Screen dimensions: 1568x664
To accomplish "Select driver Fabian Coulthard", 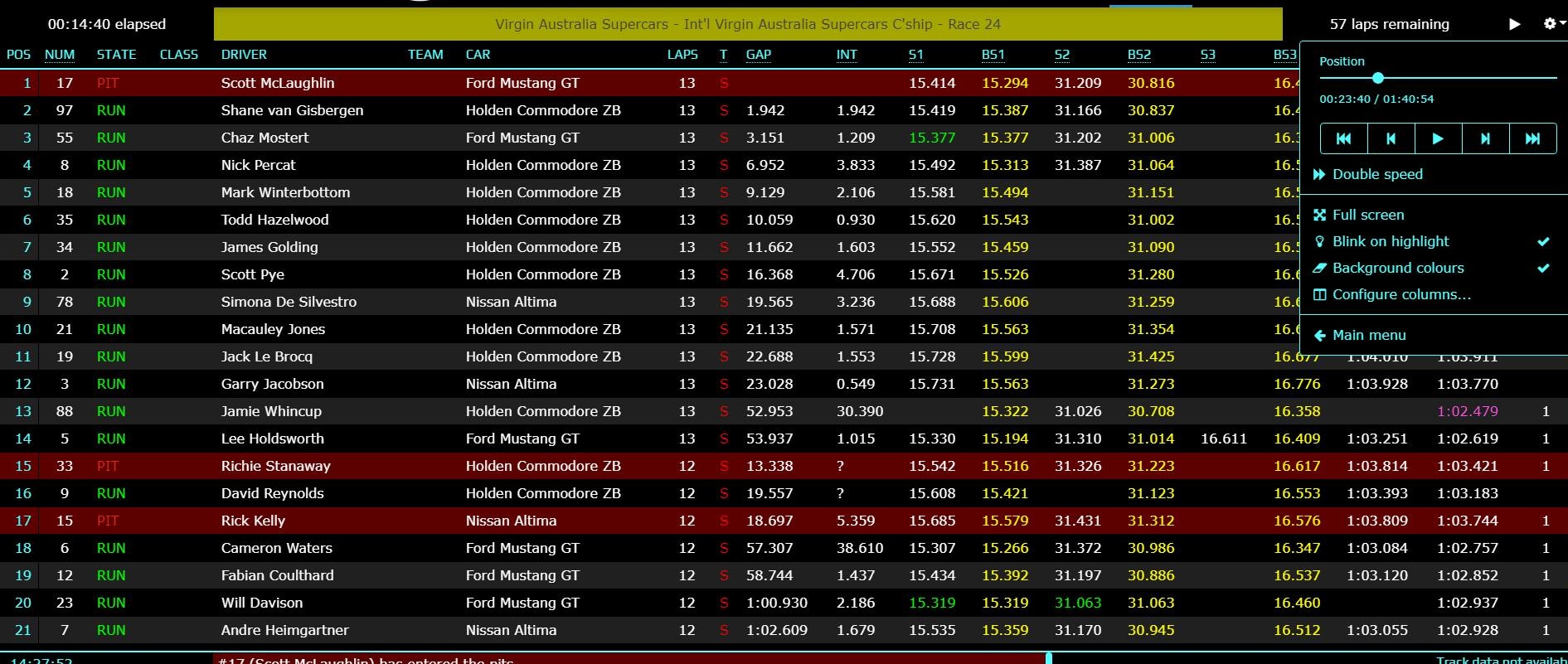I will click(277, 575).
